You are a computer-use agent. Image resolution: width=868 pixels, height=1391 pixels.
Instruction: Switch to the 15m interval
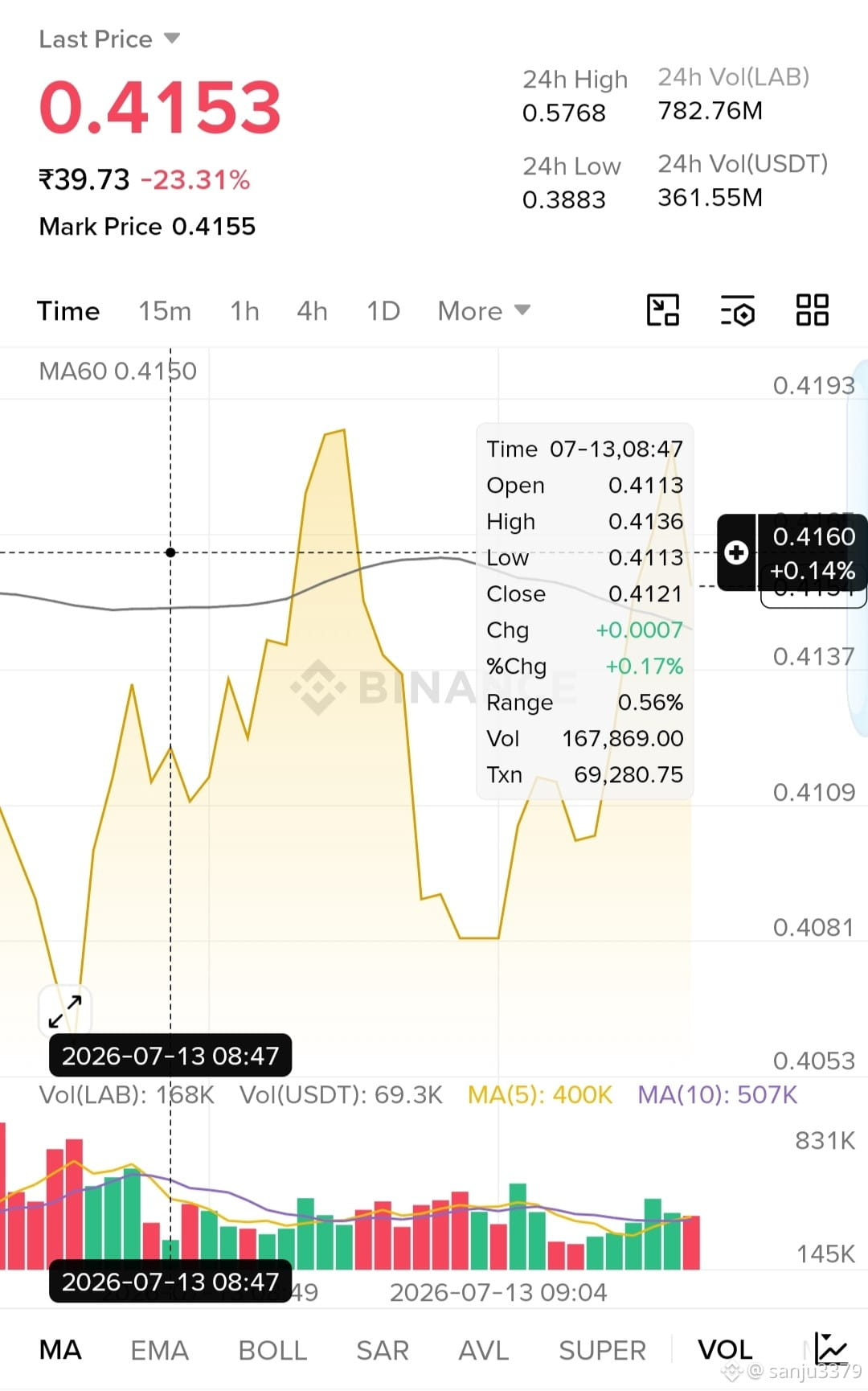165,311
